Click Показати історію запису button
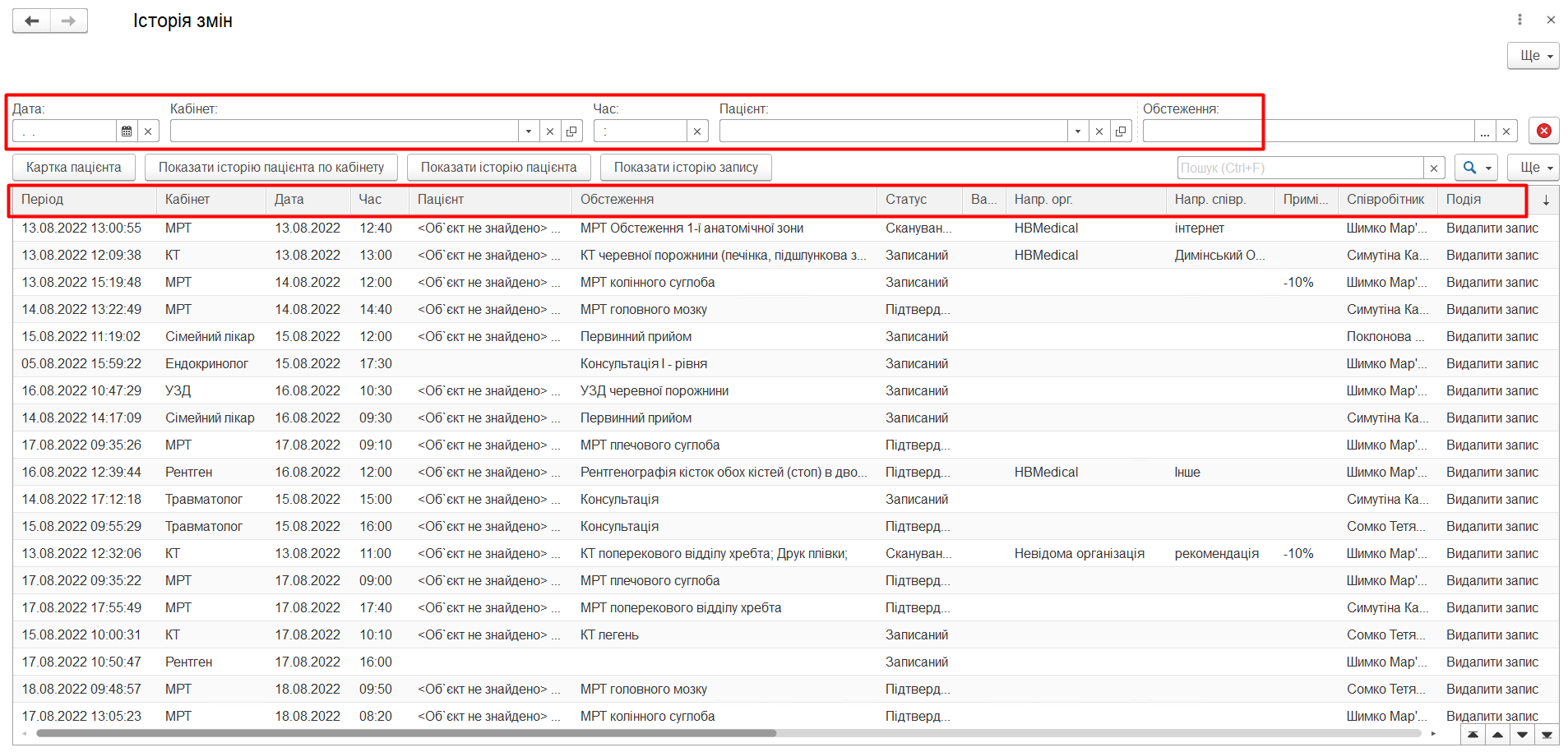 pyautogui.click(x=686, y=168)
